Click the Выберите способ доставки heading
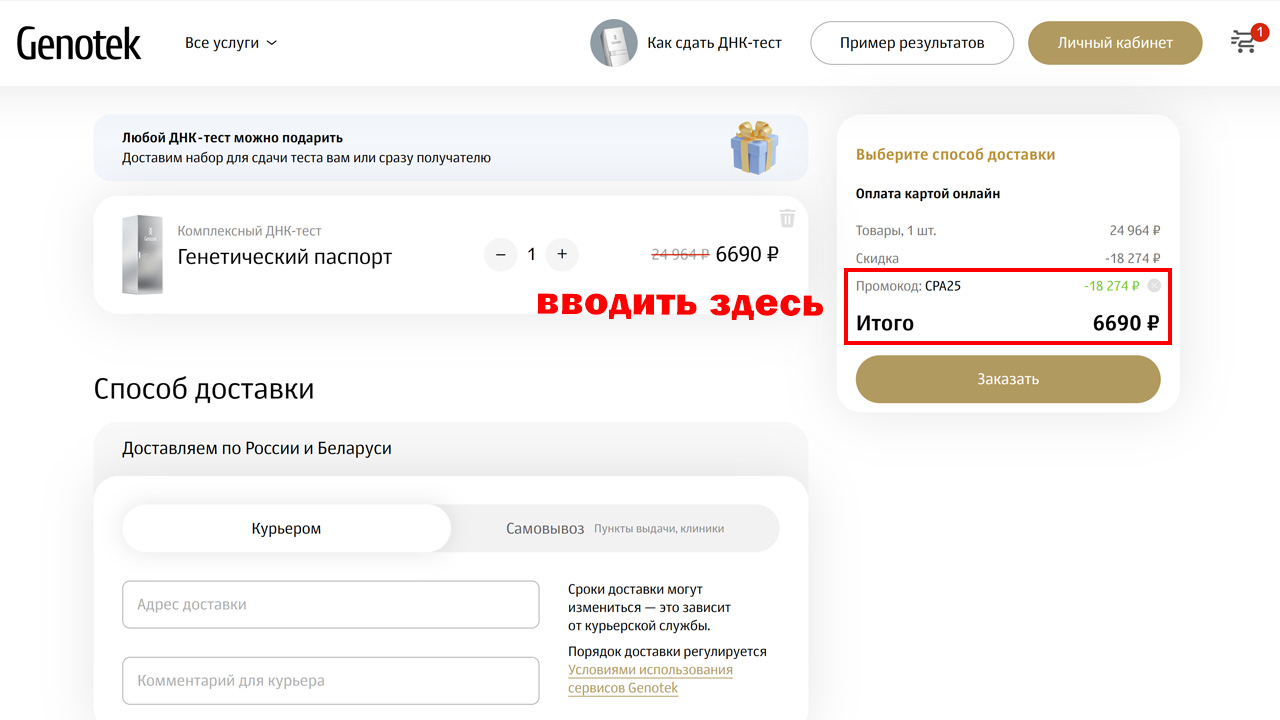 coord(955,155)
